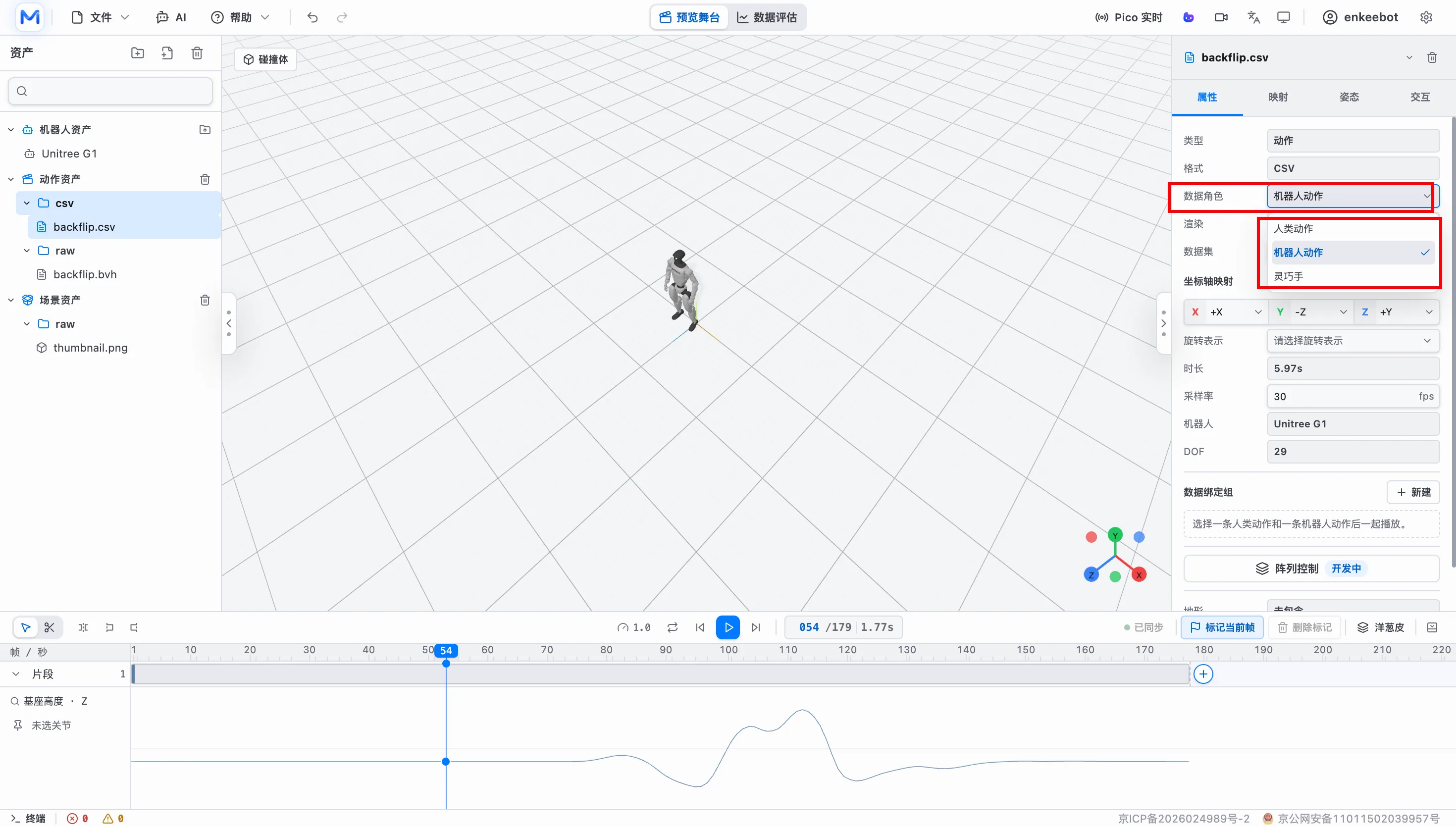The image size is (1456, 827).
Task: Toggle loop playback
Action: pos(673,627)
